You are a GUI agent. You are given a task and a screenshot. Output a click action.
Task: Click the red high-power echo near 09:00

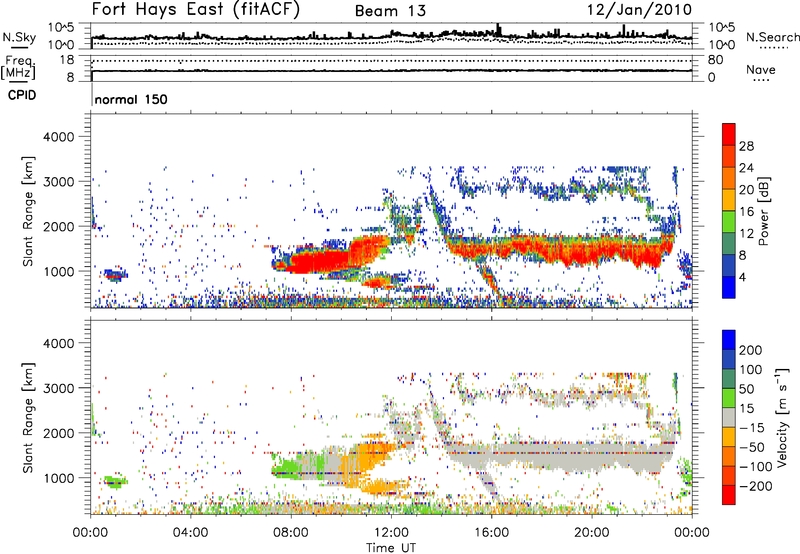click(319, 262)
